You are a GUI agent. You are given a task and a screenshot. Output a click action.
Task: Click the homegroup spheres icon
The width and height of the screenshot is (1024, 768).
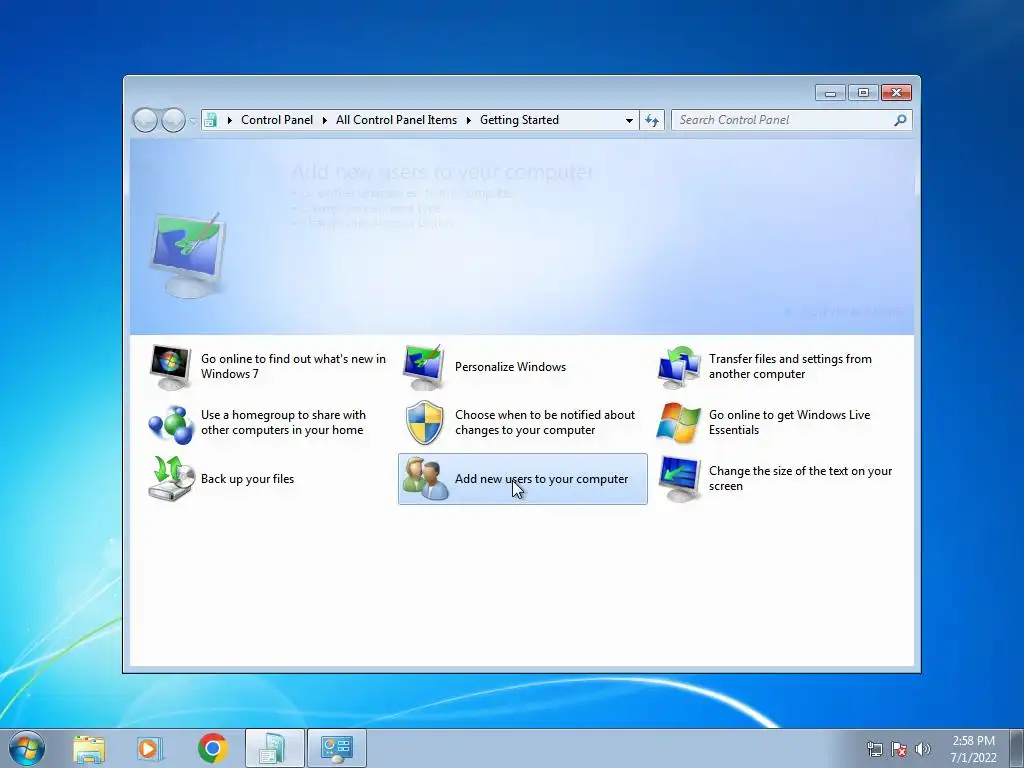click(x=170, y=423)
